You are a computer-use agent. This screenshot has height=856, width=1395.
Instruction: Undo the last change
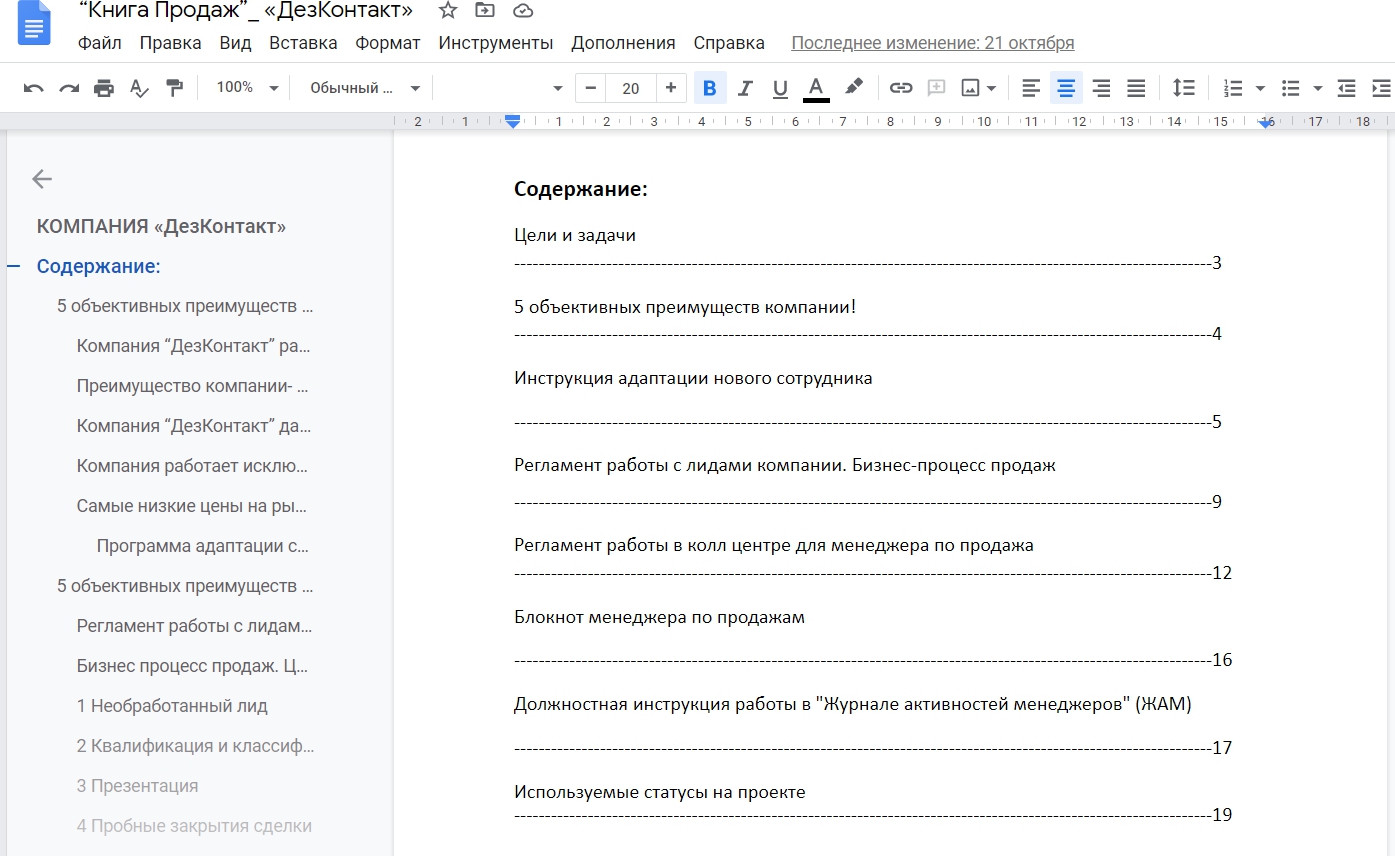point(33,88)
